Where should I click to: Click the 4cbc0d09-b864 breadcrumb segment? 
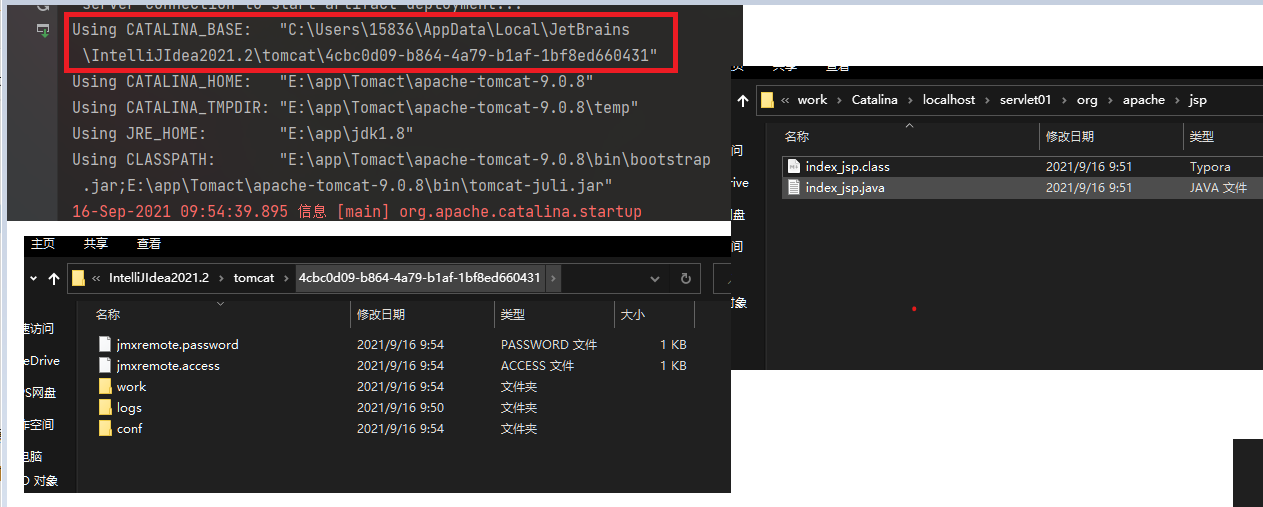pos(420,278)
